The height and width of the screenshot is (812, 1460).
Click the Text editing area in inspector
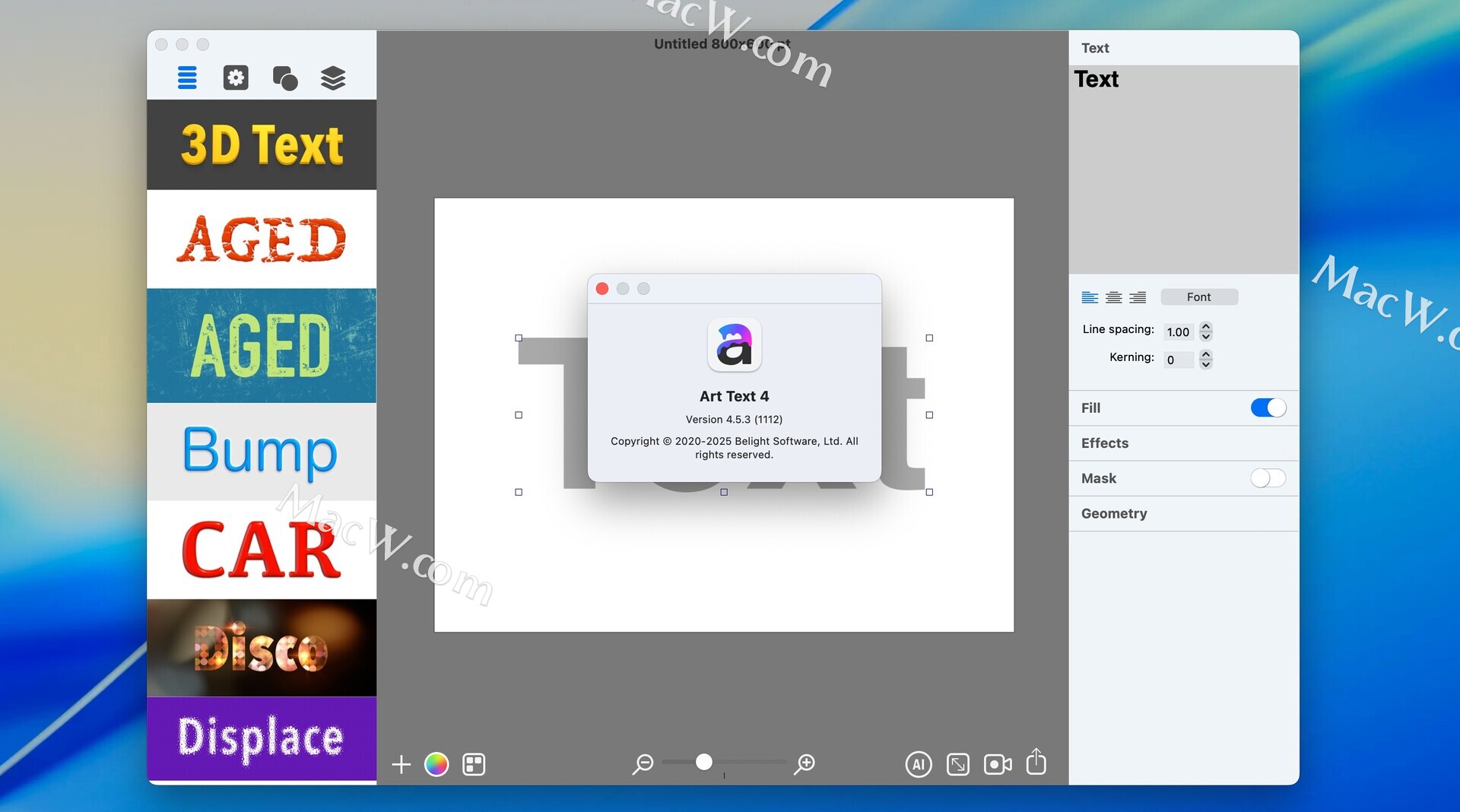point(1184,170)
